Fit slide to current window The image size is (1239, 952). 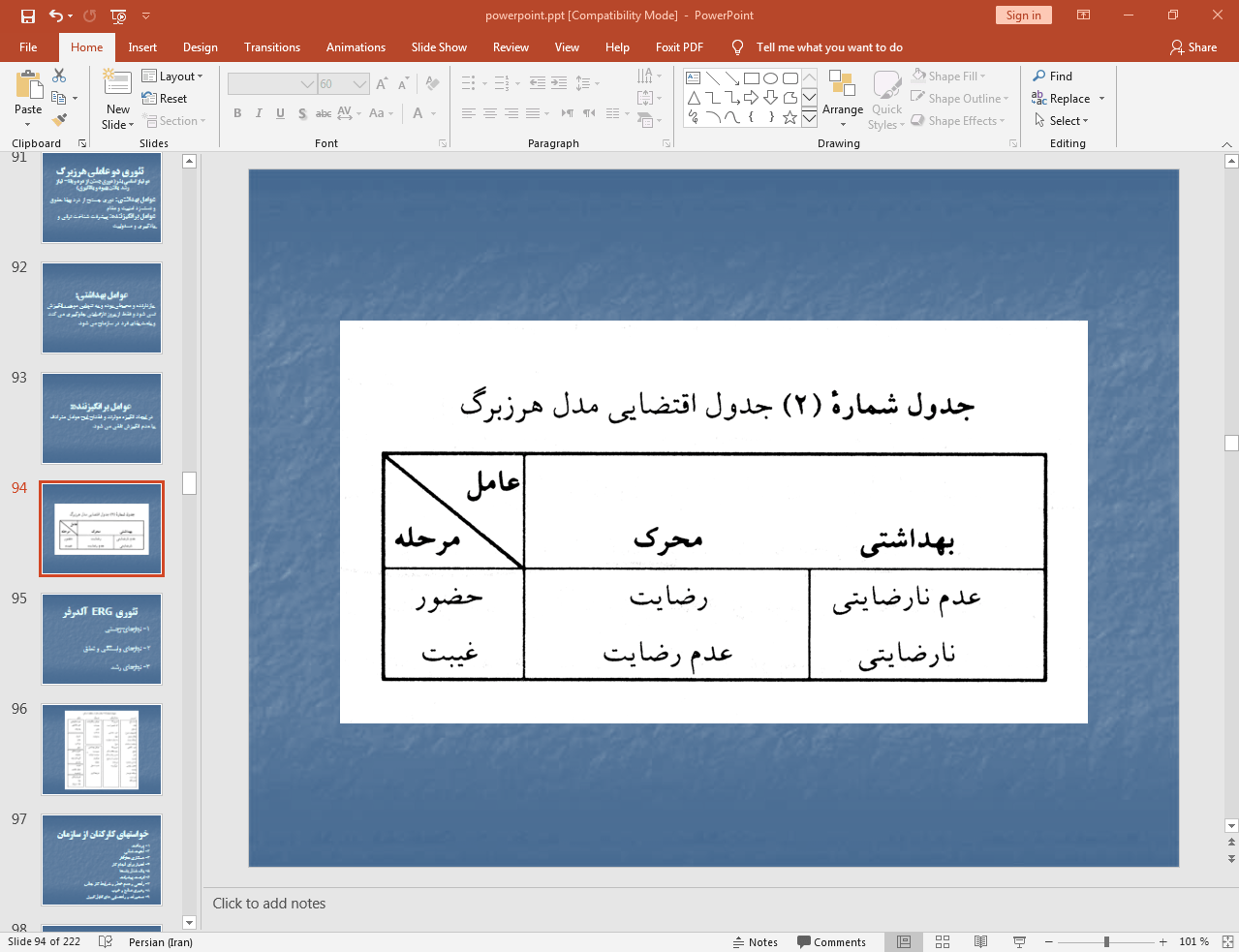click(1227, 941)
